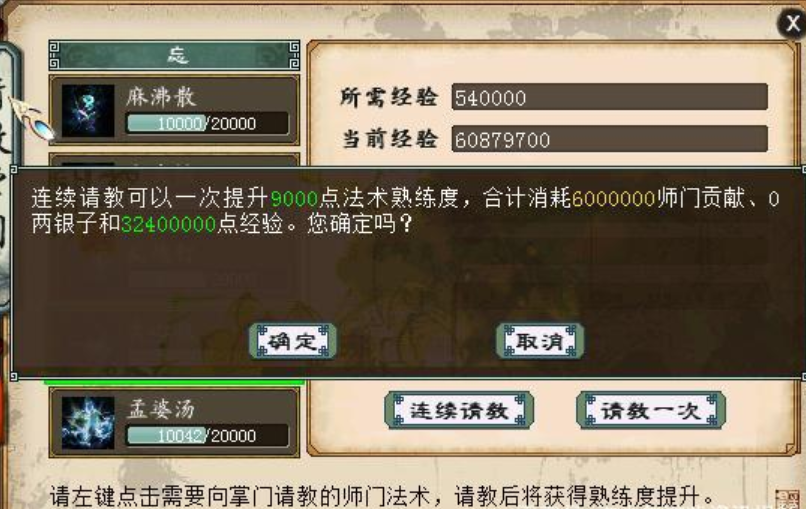Click the 请教一次 button

651,410
